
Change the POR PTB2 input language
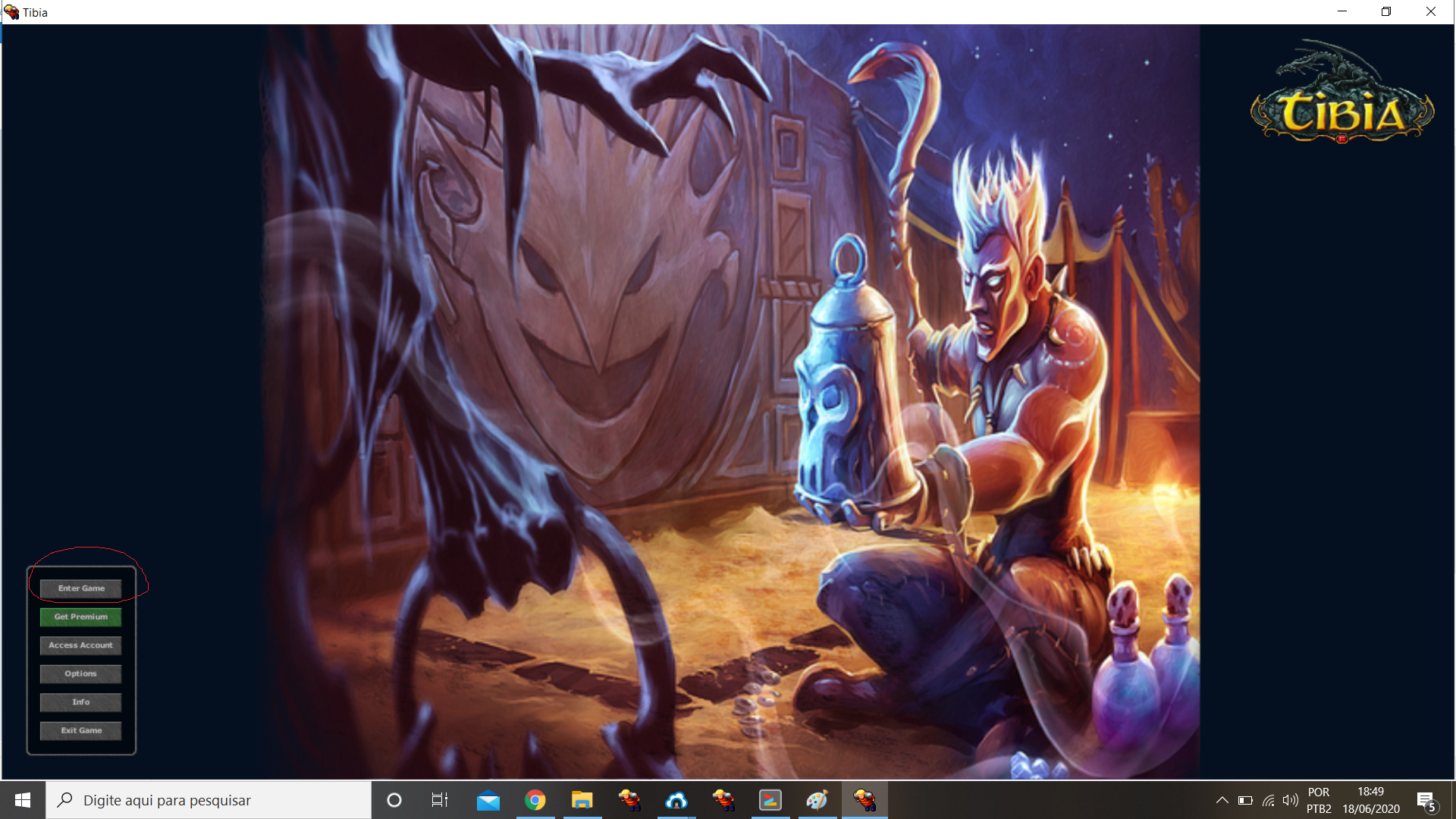coord(1319,800)
